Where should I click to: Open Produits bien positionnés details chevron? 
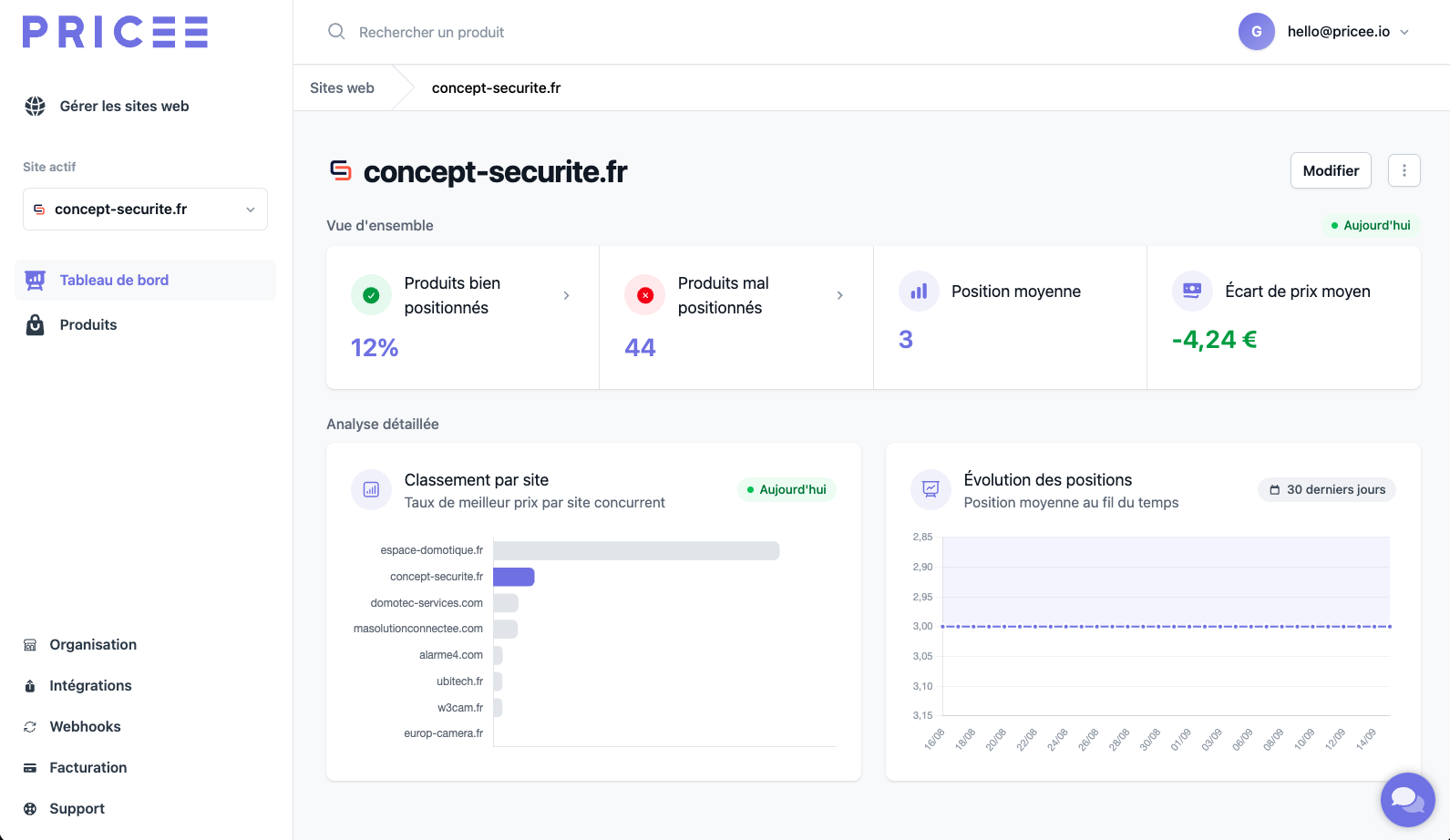click(567, 295)
